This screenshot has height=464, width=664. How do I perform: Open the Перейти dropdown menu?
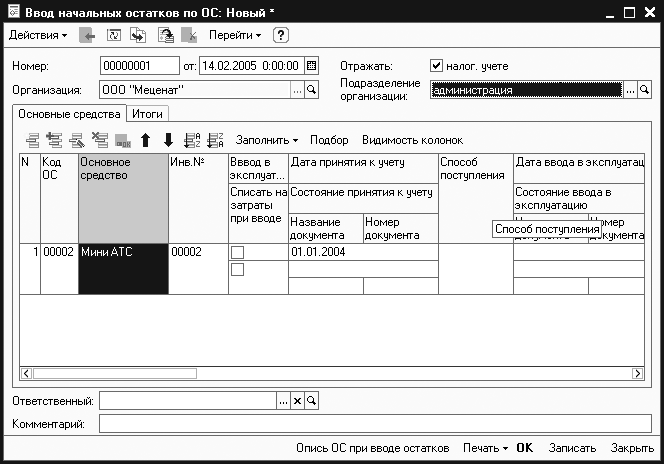tap(235, 35)
